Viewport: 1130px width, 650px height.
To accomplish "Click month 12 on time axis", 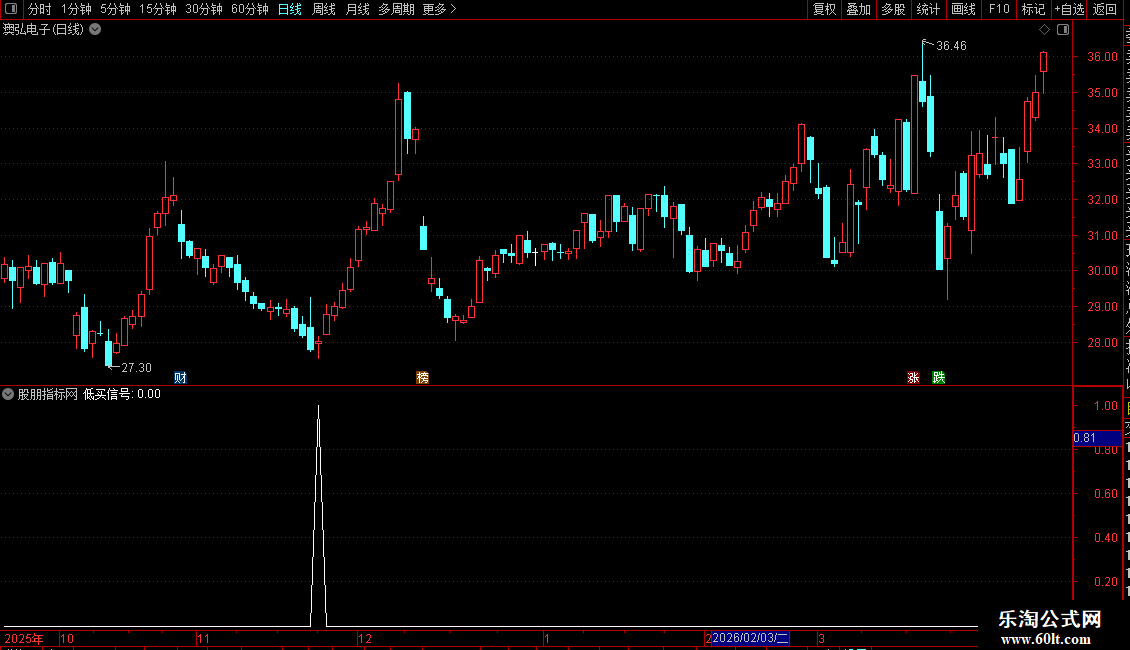I will click(x=365, y=639).
